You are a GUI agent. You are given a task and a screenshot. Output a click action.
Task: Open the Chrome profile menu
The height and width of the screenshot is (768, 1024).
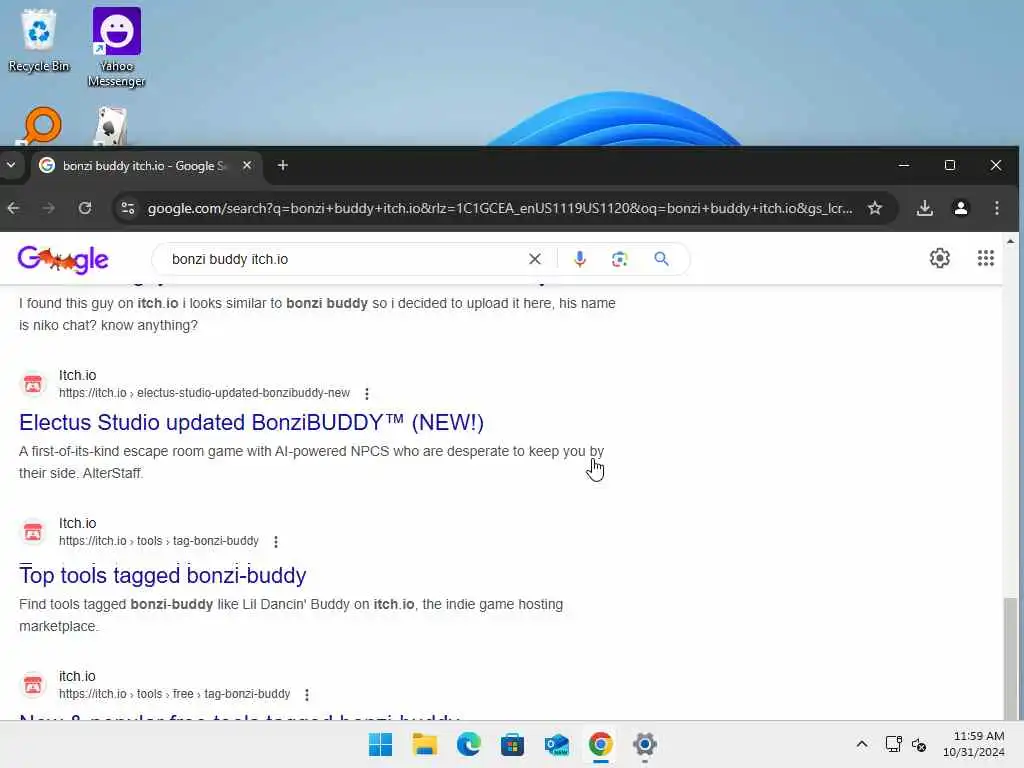[961, 208]
